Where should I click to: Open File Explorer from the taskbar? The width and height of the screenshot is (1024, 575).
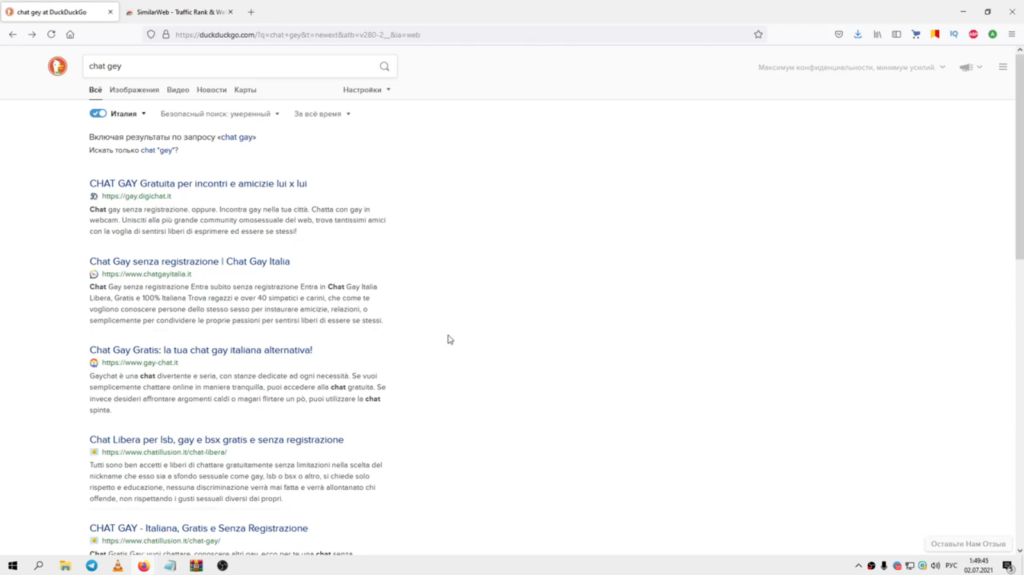point(65,566)
